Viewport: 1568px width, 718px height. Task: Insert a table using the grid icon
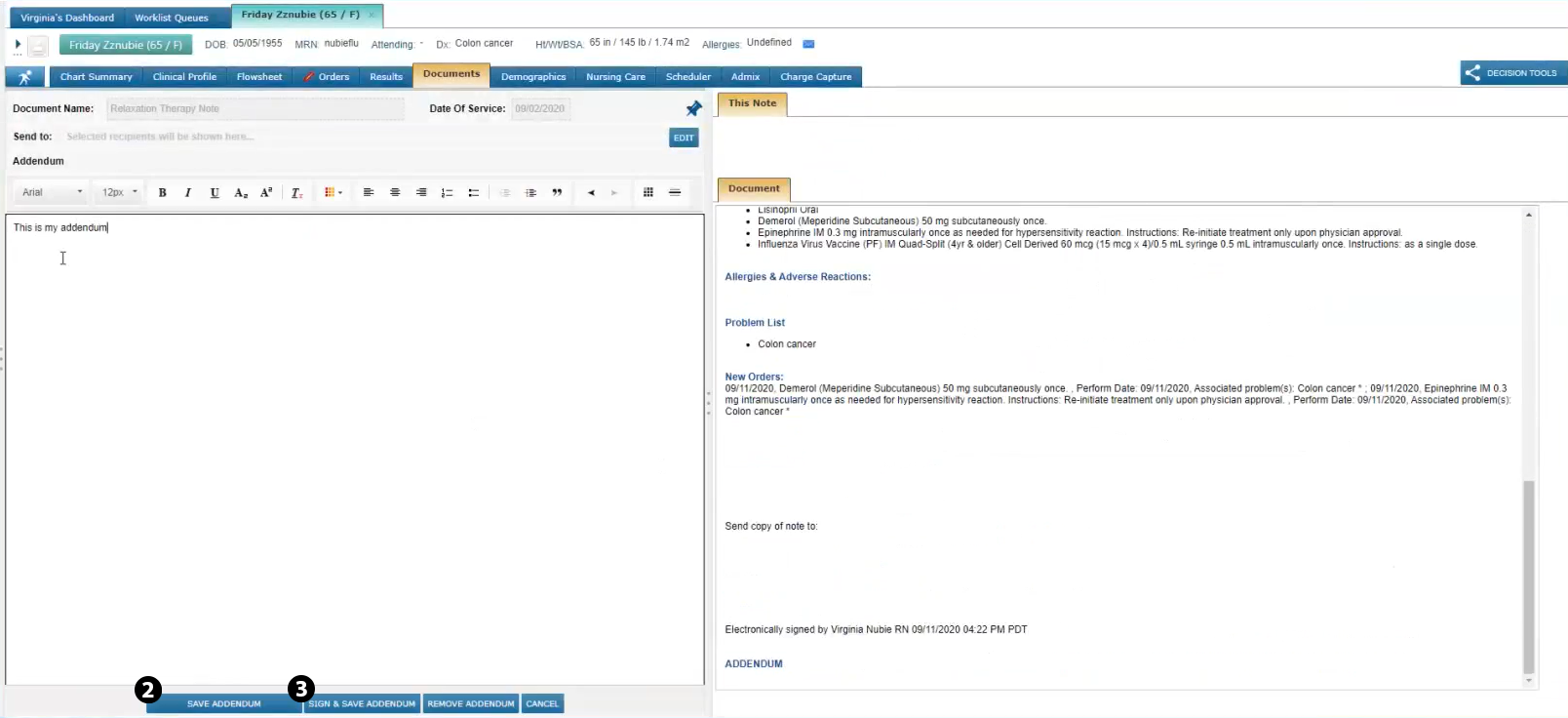pyautogui.click(x=647, y=193)
